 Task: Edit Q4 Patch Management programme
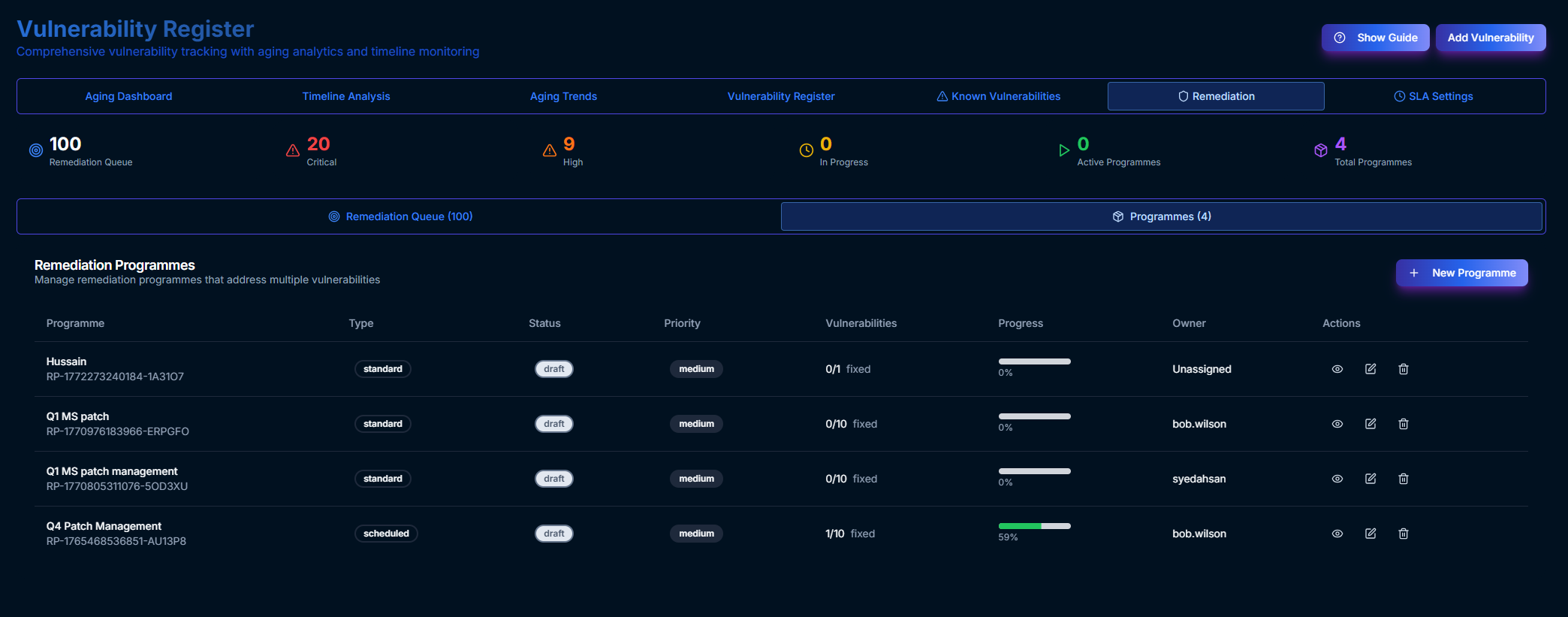click(x=1370, y=534)
